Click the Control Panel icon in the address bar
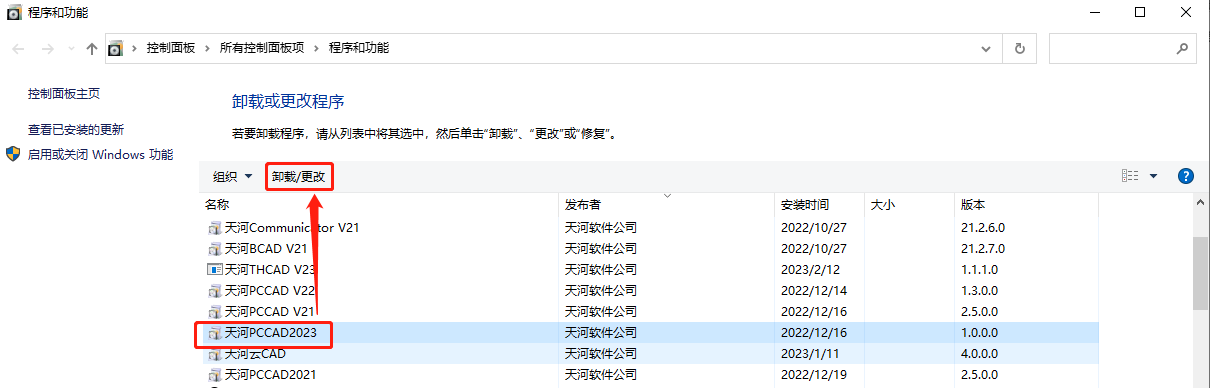The height and width of the screenshot is (388, 1210). pos(115,48)
